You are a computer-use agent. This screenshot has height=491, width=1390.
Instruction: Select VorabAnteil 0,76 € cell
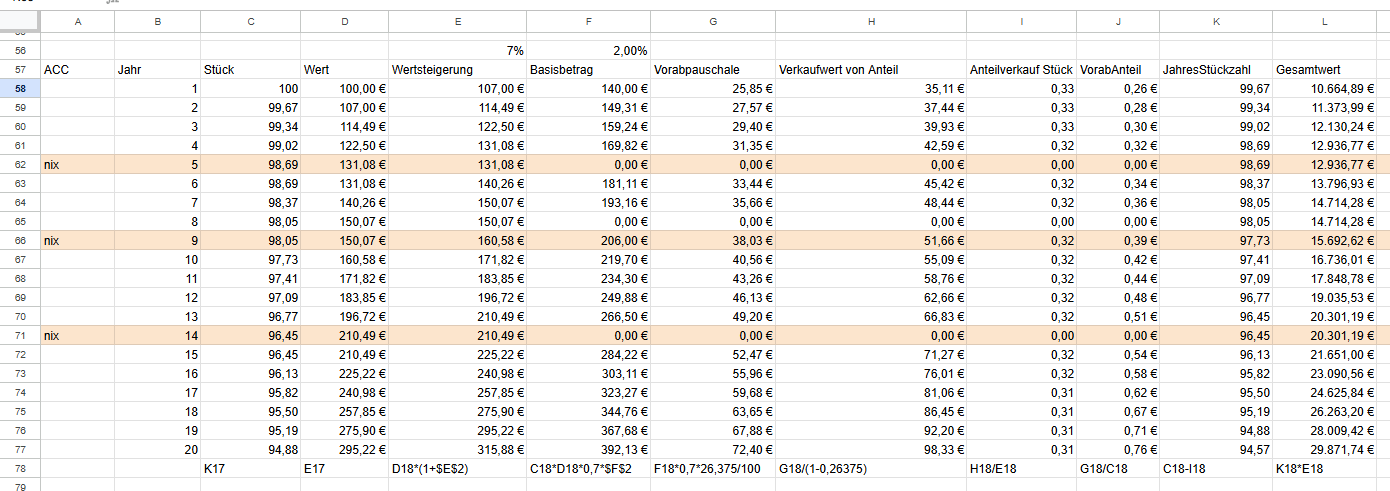coord(1117,450)
